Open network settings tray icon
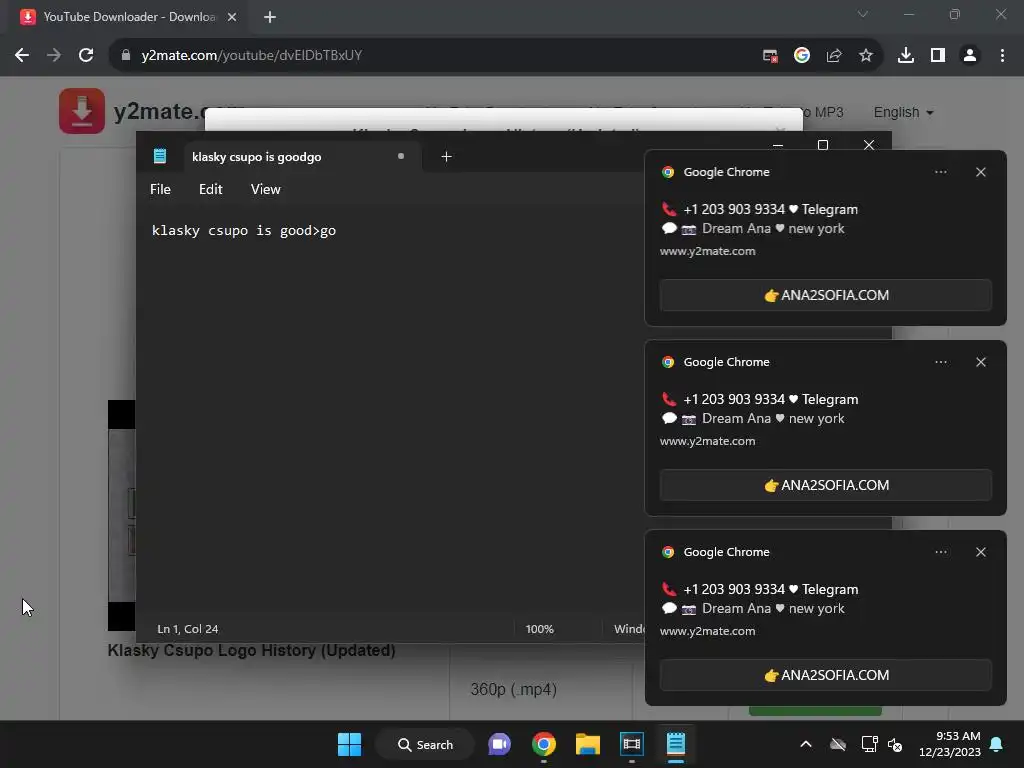Viewport: 1024px width, 768px height. point(869,744)
